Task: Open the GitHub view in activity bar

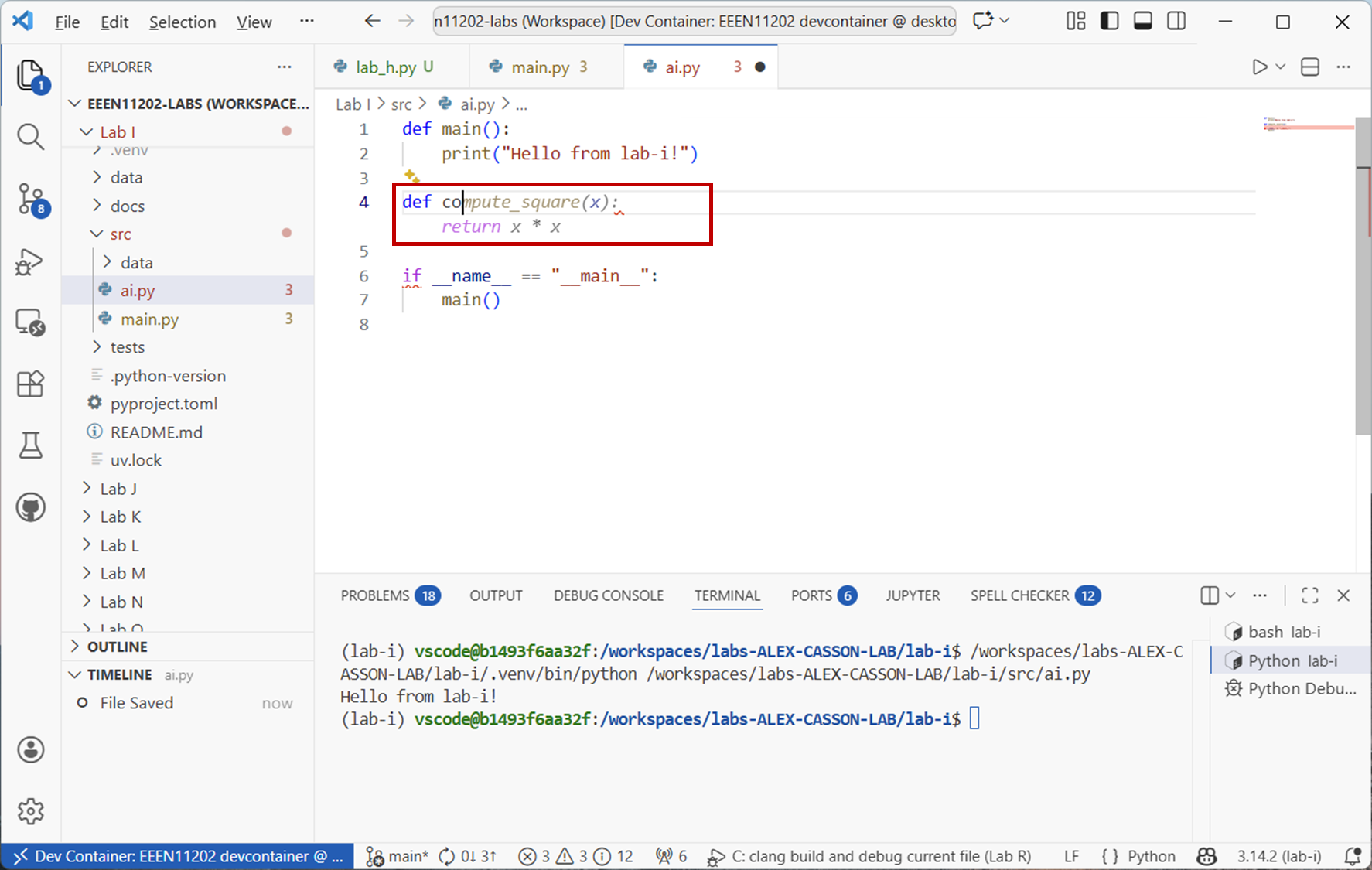Action: pos(30,508)
